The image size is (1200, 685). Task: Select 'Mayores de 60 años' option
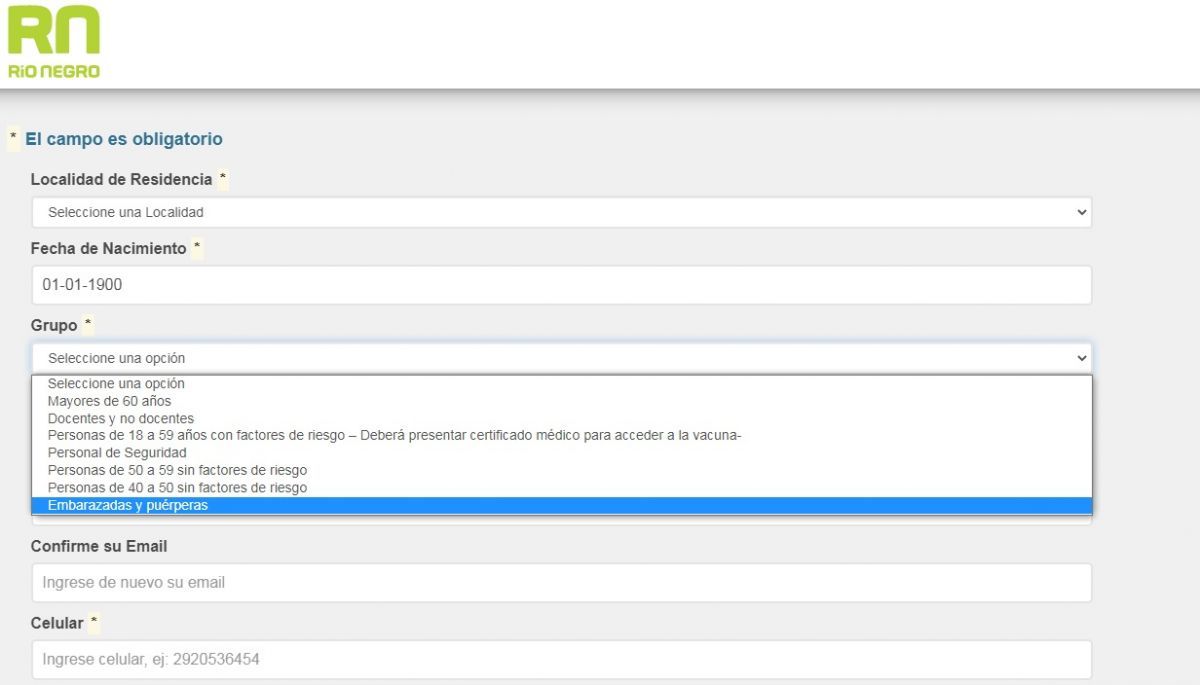pyautogui.click(x=109, y=401)
